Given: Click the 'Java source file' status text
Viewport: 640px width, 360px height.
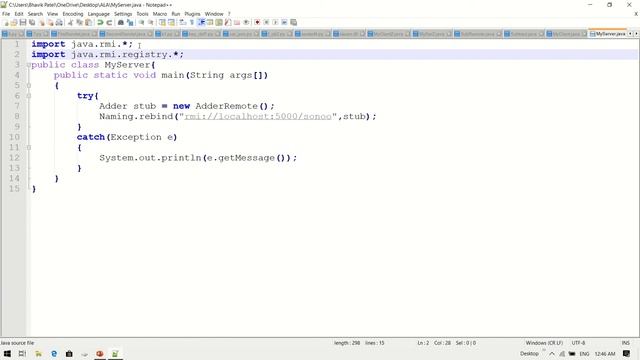Looking at the screenshot, I should tap(17, 343).
